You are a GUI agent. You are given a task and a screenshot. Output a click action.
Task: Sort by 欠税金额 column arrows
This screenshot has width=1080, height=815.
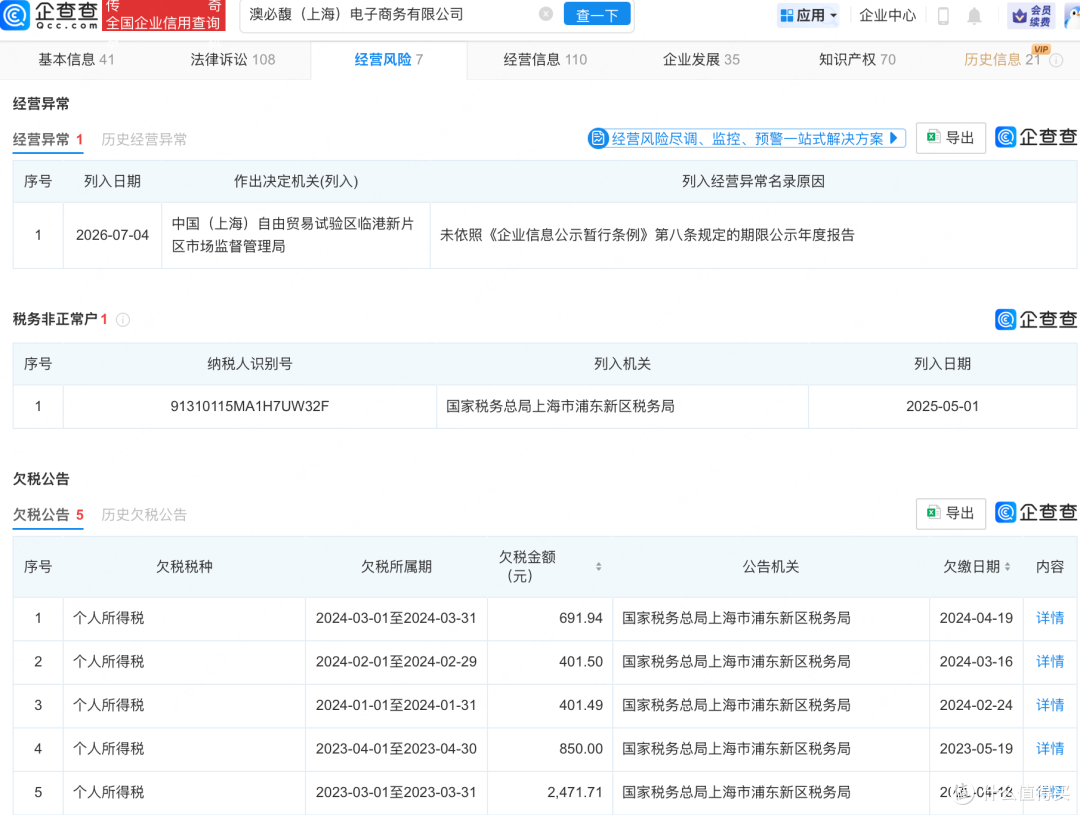point(599,566)
